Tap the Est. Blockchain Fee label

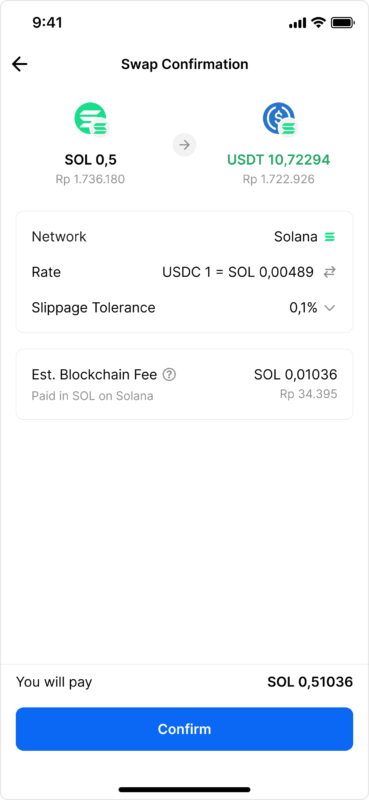(94, 375)
